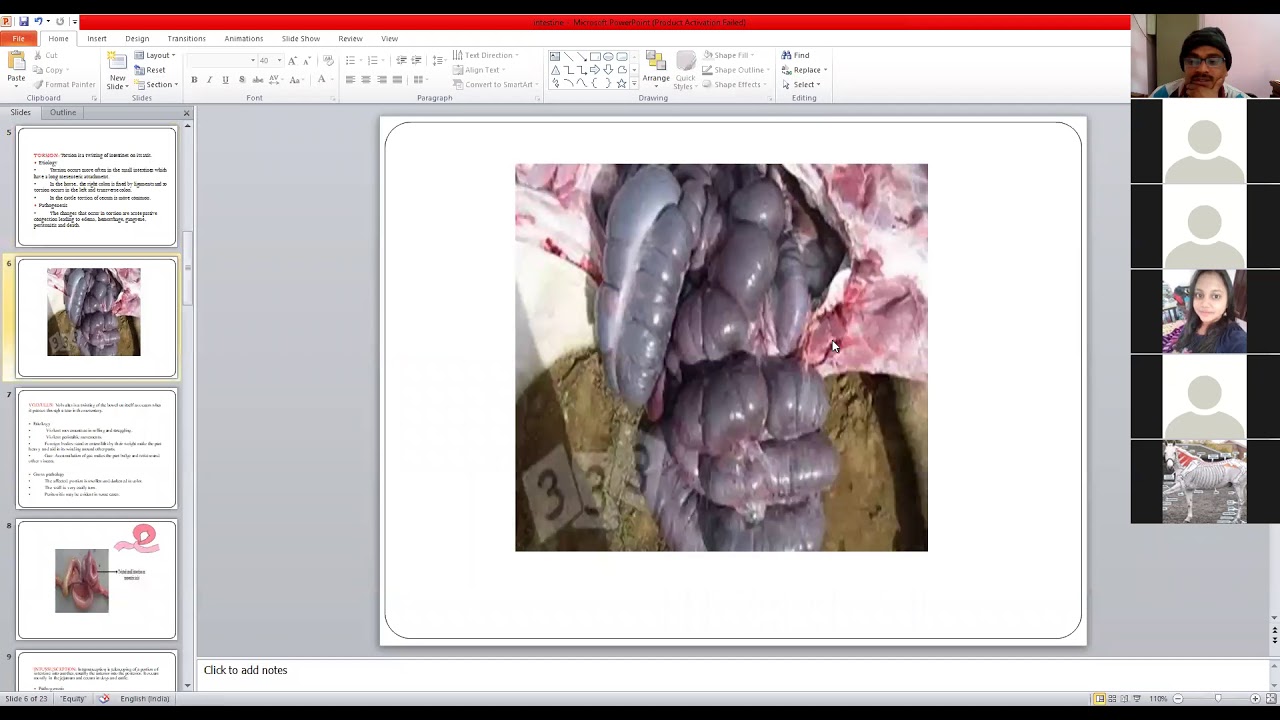This screenshot has height=720, width=1280.
Task: Click the Redo icon in quick access toolbar
Action: click(60, 21)
